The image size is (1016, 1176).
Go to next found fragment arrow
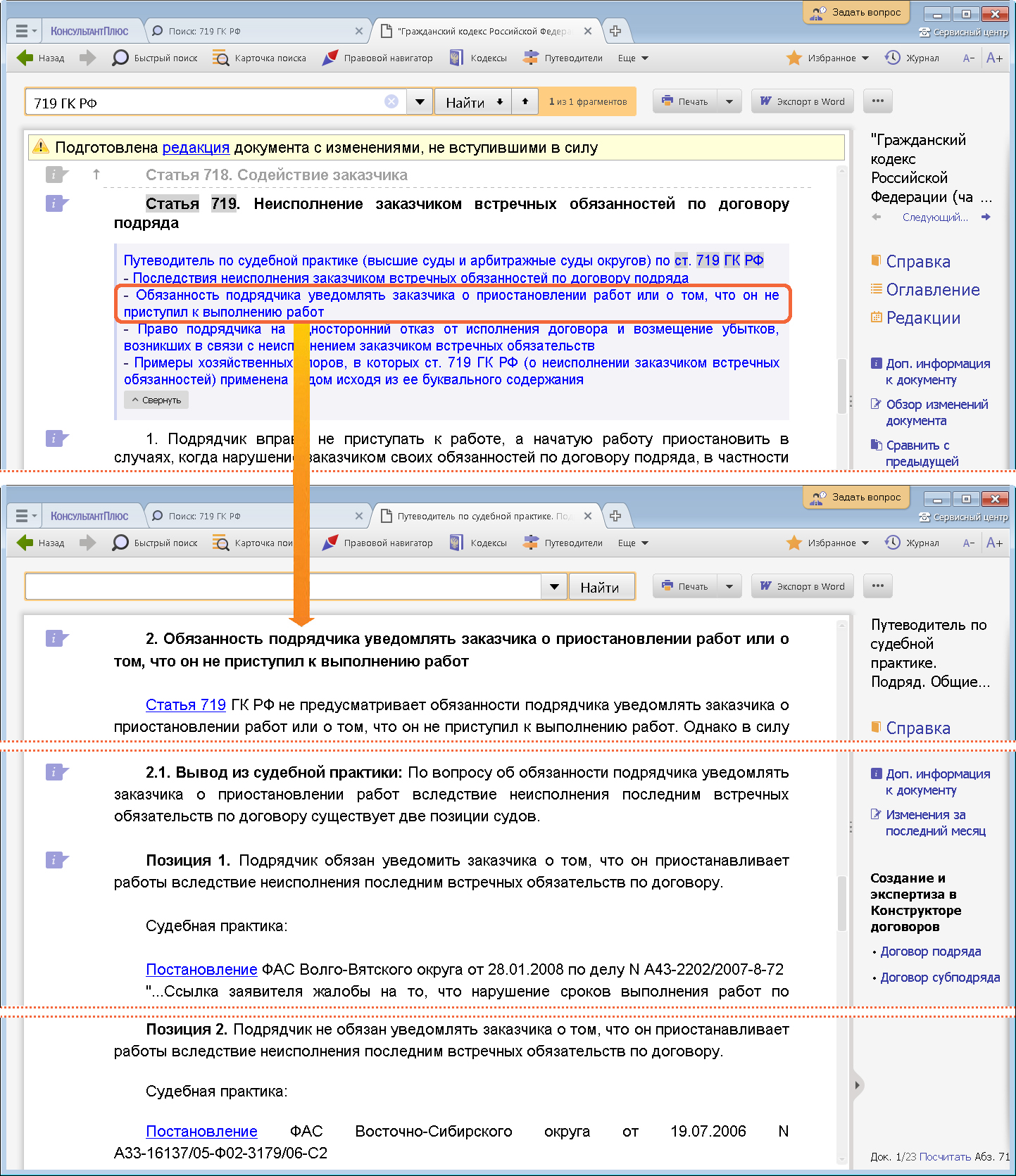[500, 102]
